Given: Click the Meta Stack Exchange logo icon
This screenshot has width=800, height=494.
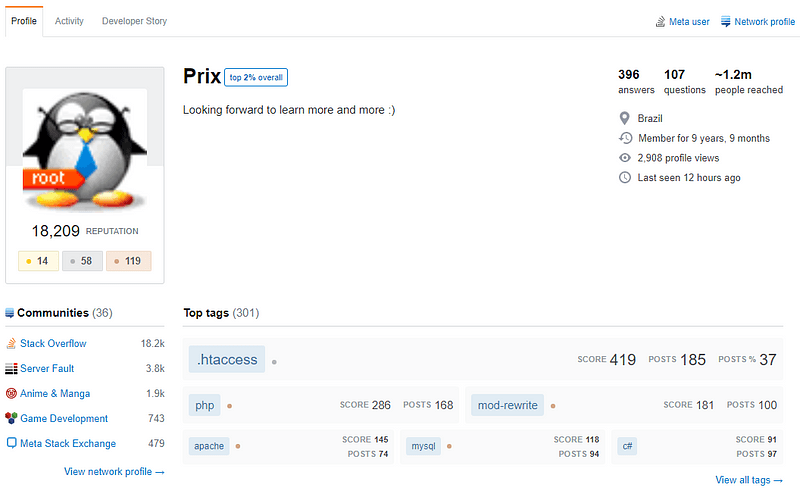Looking at the screenshot, I should (x=11, y=443).
